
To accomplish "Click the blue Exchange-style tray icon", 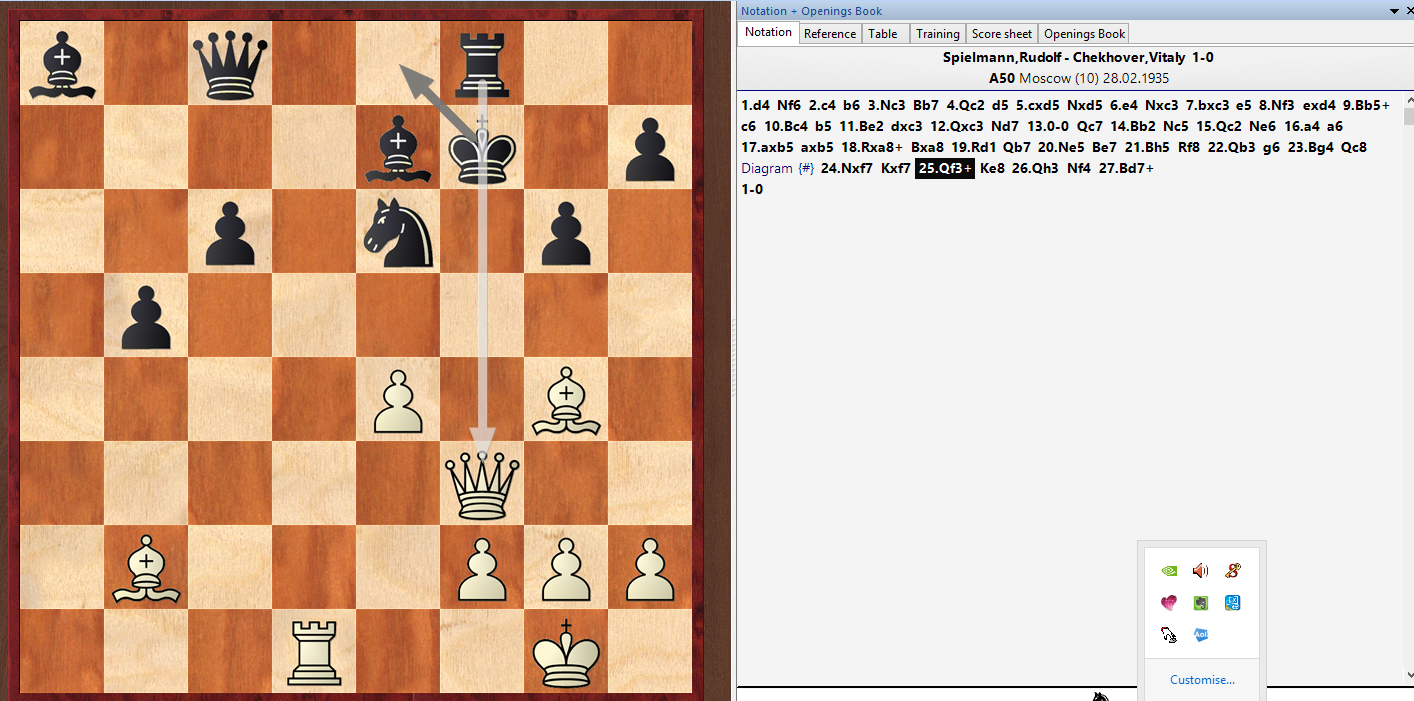I will point(1233,603).
